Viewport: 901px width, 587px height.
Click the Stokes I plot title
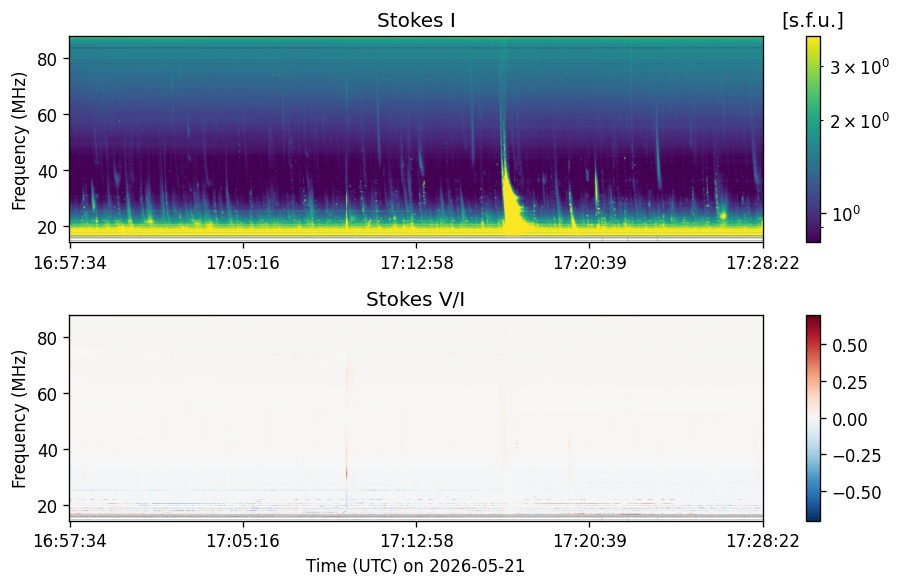(416, 21)
